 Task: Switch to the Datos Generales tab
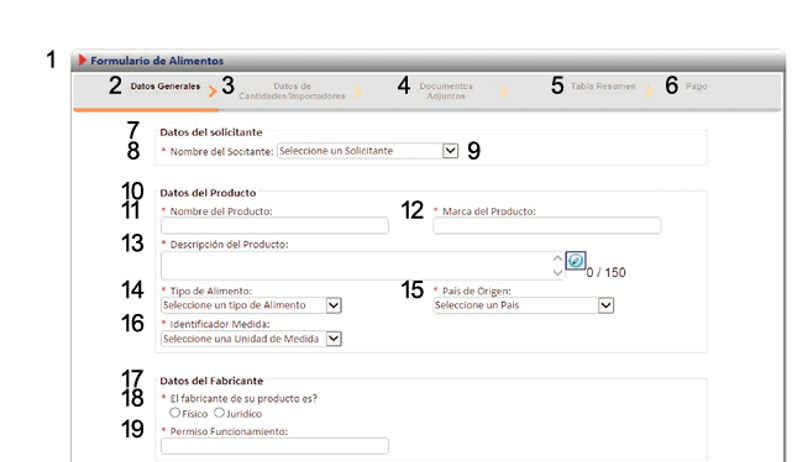(x=165, y=87)
